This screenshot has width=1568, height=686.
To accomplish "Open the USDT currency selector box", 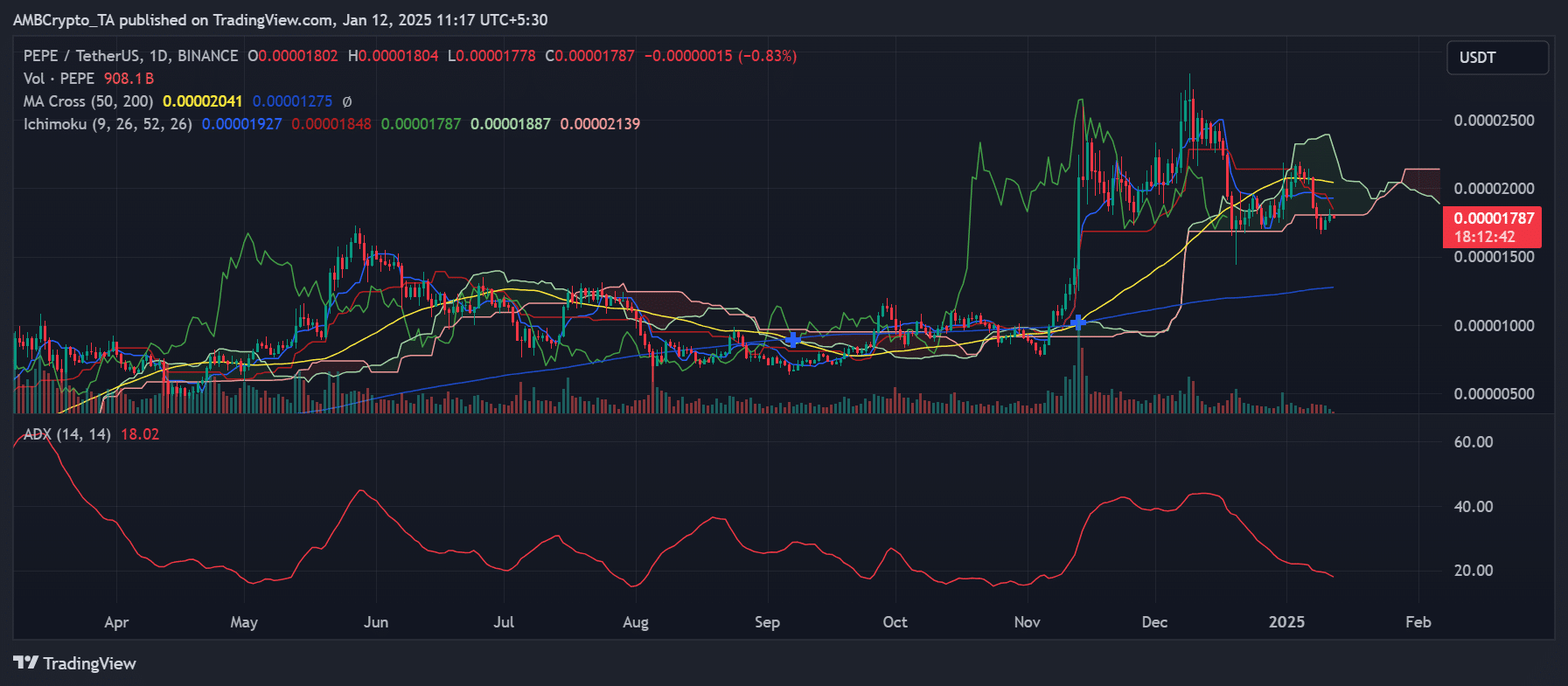I will (1496, 58).
